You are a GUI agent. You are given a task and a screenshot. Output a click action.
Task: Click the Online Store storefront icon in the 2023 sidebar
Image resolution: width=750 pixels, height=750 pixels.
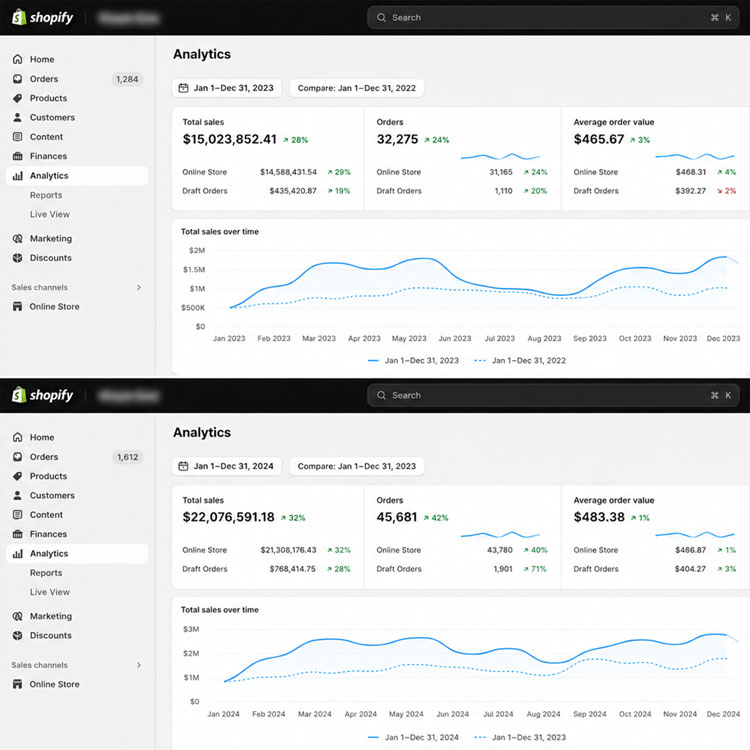click(x=18, y=307)
